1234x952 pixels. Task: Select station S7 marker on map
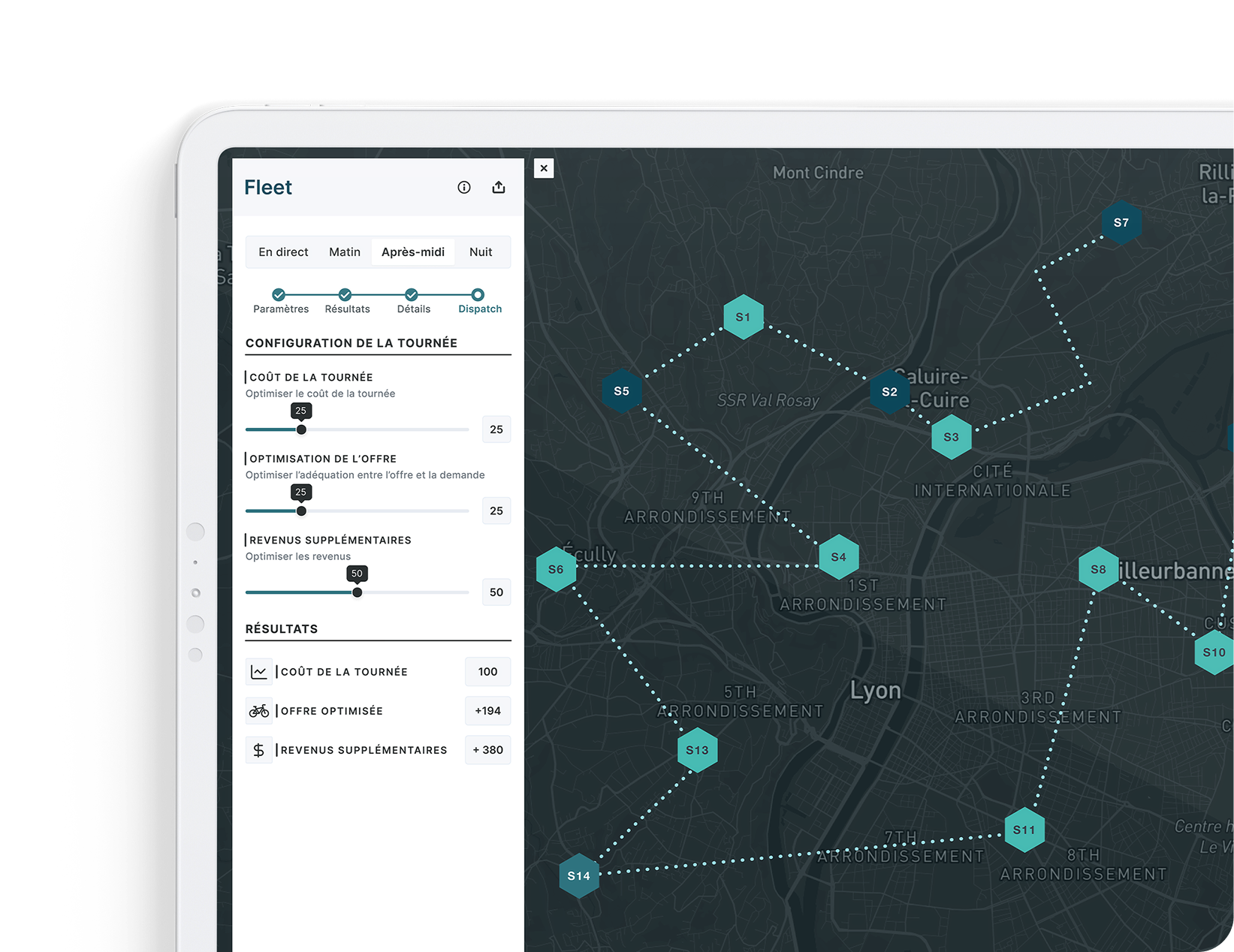[x=1121, y=222]
